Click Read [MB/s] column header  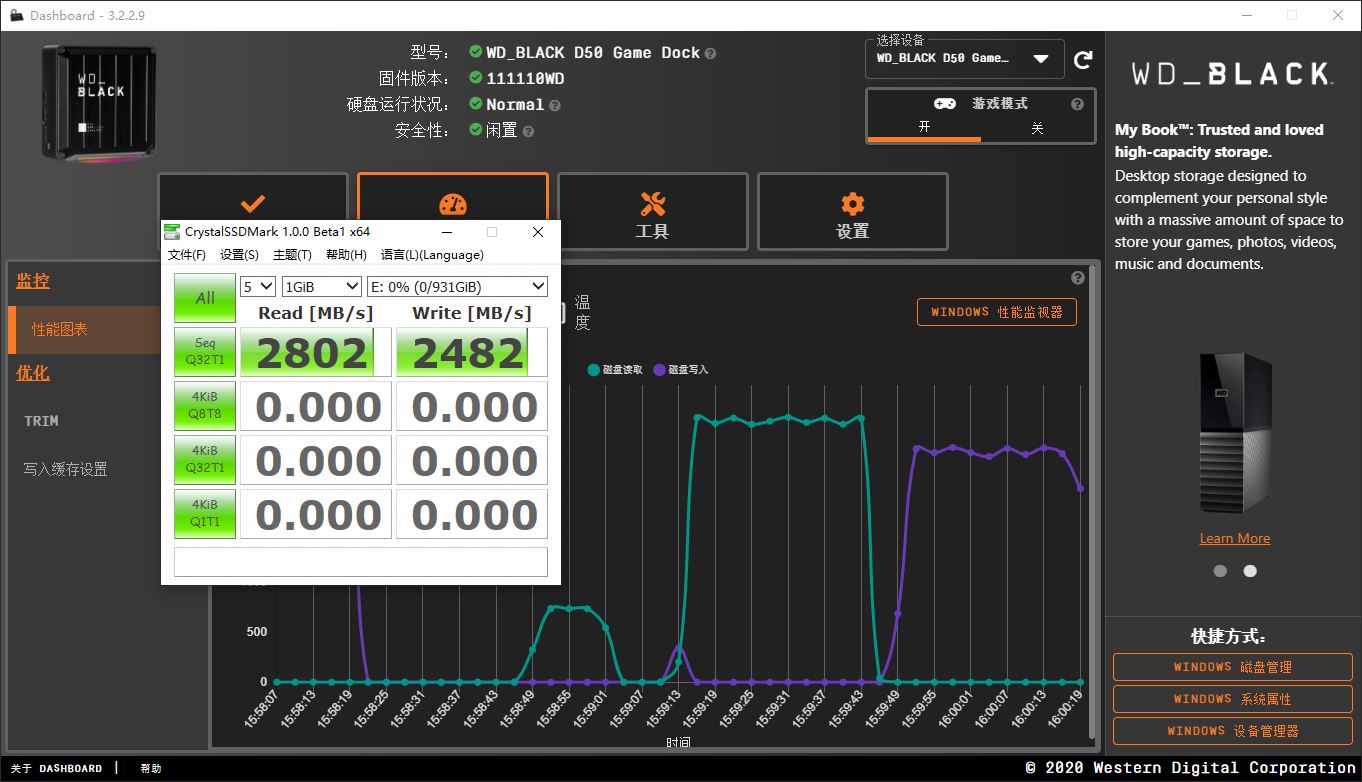315,313
